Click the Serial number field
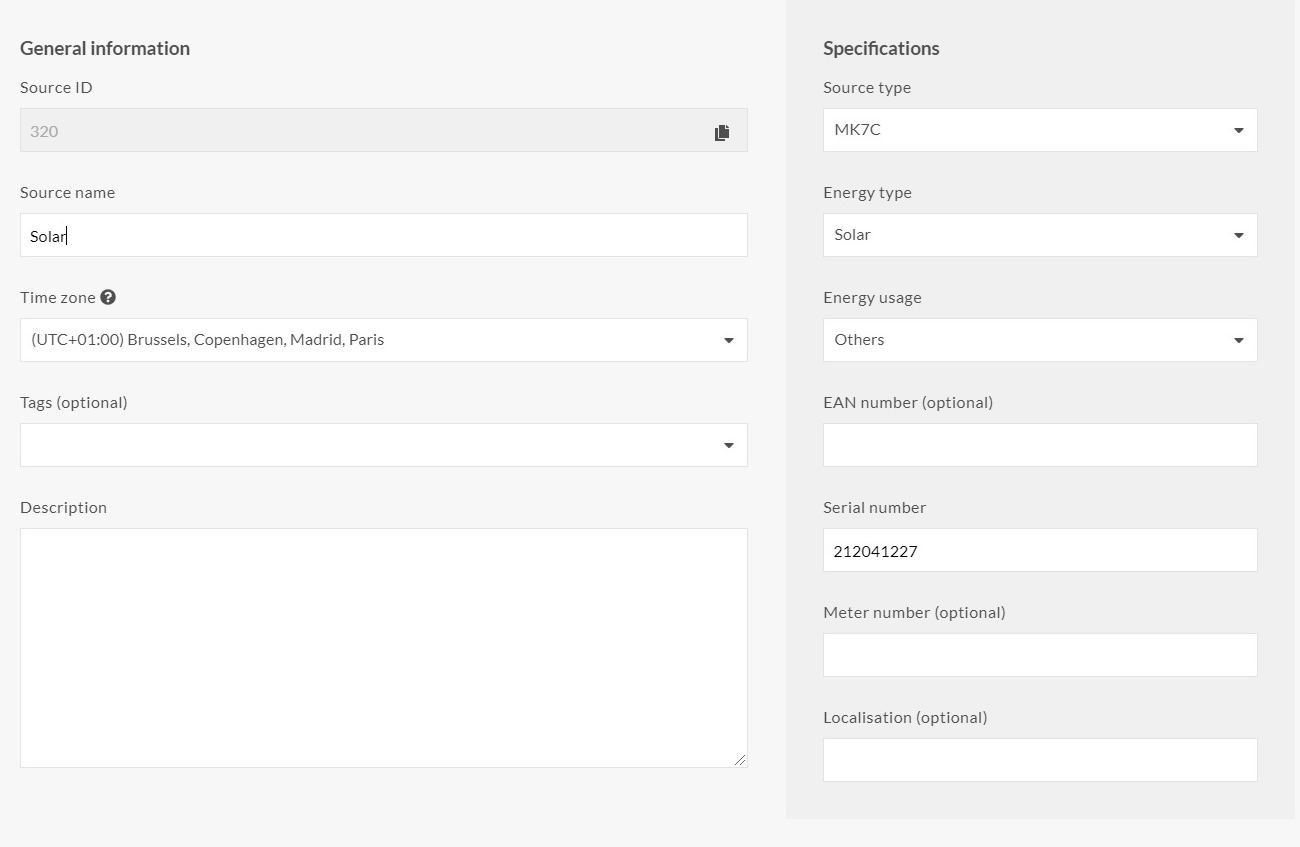The image size is (1300, 847). tap(1040, 549)
